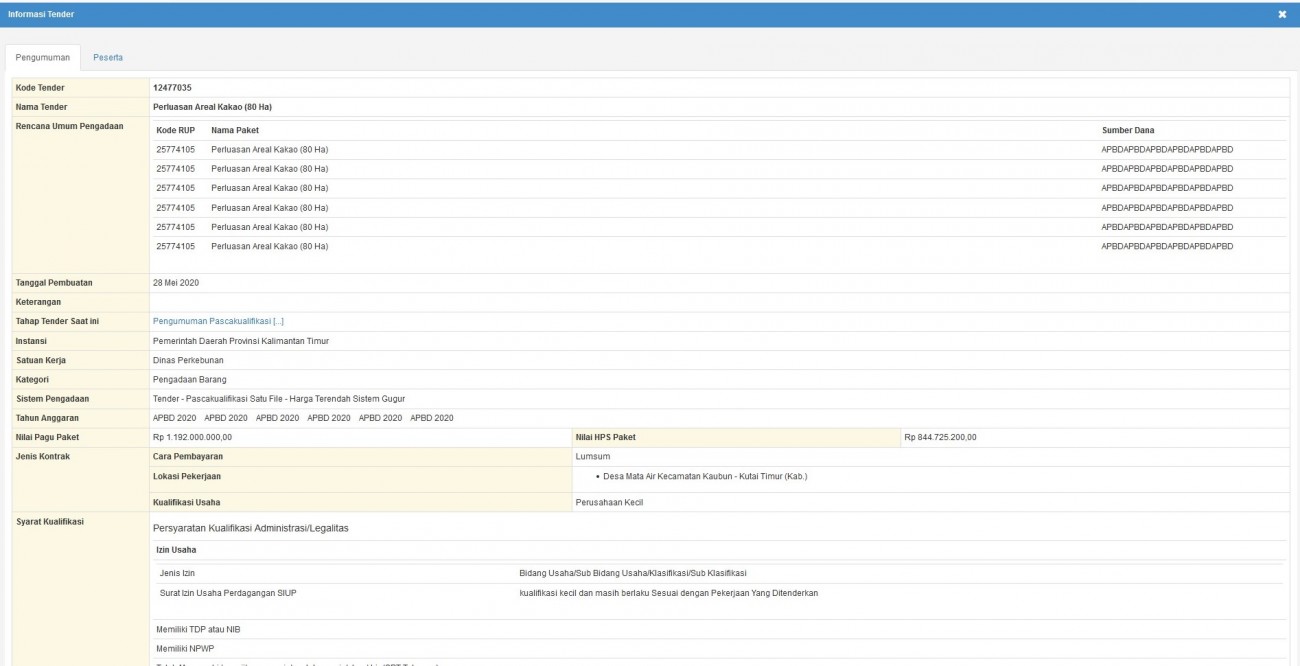Screen dimensions: 1300x666
Task: Click the Perusahaan Kecil qualification value
Action: click(x=609, y=502)
